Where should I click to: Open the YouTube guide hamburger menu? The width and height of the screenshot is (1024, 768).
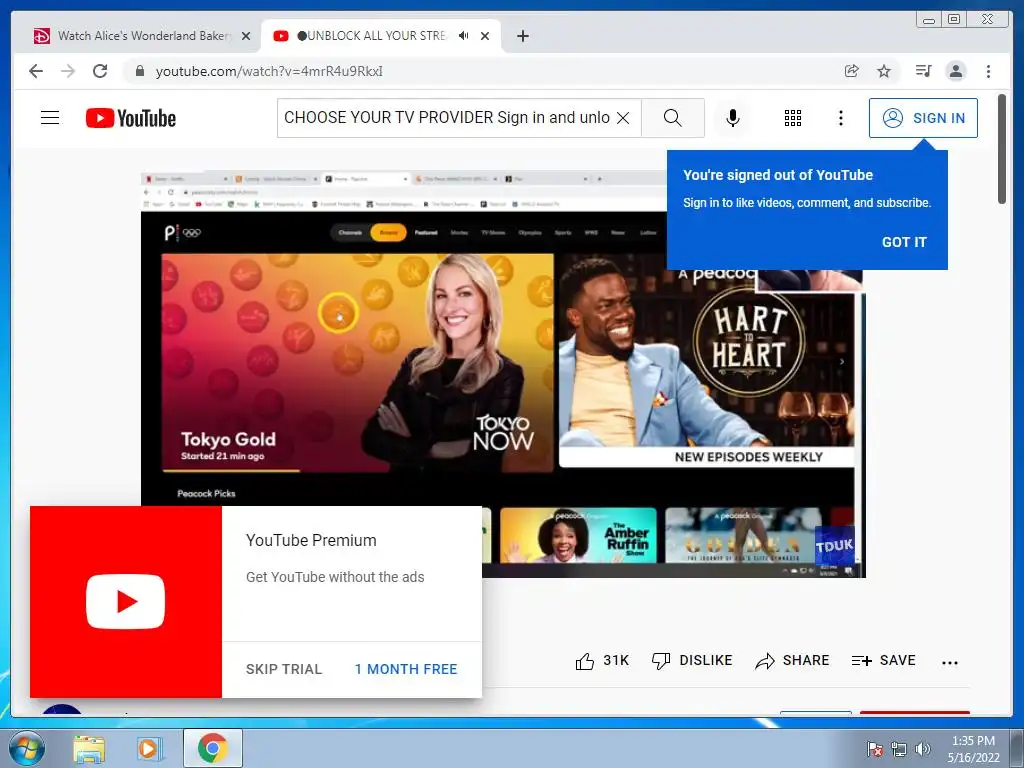coord(50,118)
